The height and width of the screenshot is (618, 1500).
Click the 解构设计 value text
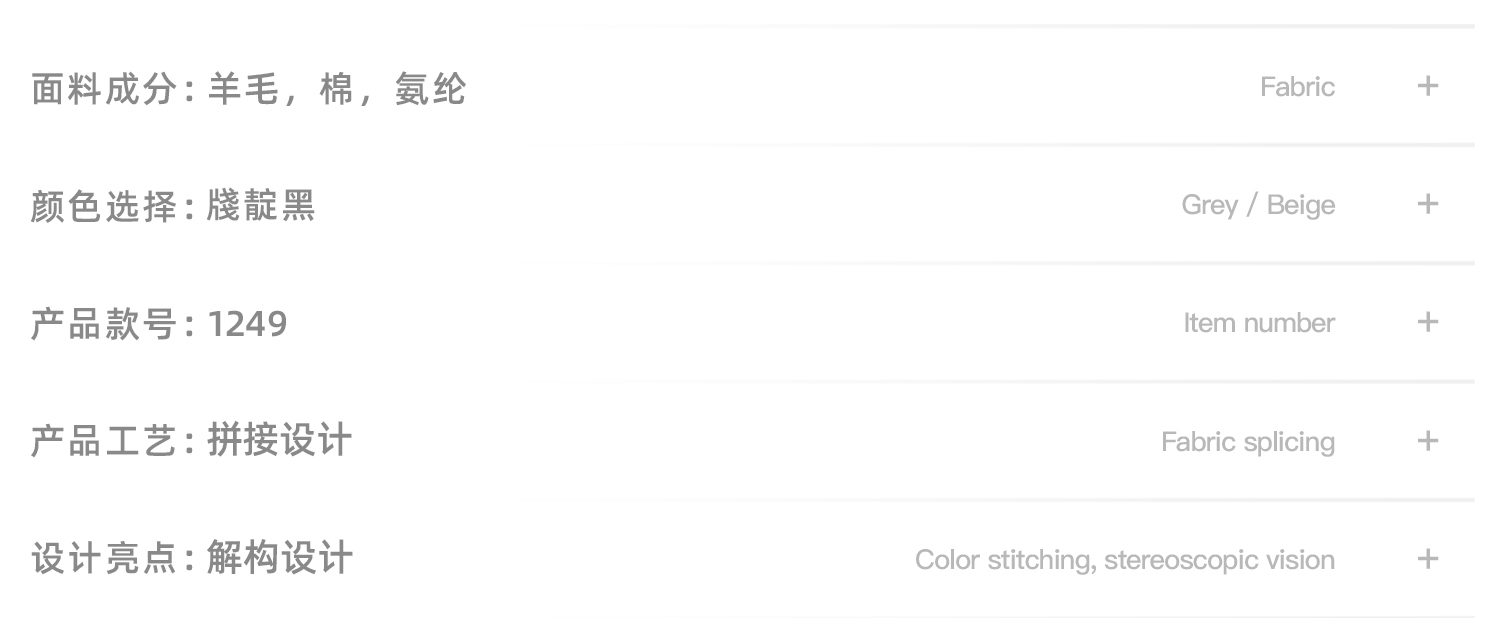pos(280,559)
